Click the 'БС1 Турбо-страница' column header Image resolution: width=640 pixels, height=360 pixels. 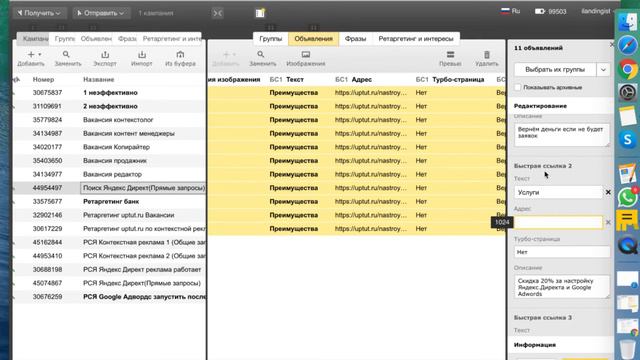pyautogui.click(x=450, y=79)
